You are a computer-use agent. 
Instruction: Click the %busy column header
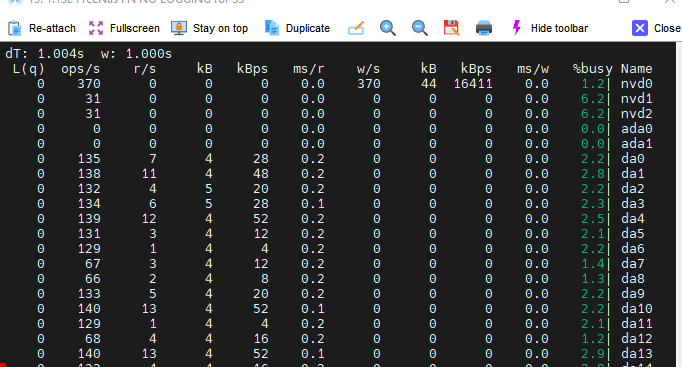click(x=592, y=69)
